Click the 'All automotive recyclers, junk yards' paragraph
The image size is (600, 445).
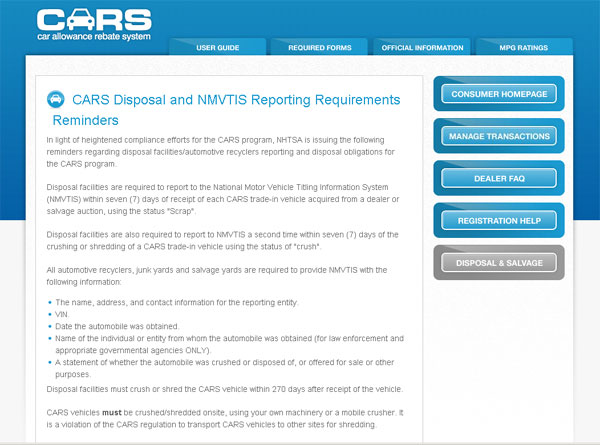click(217, 276)
